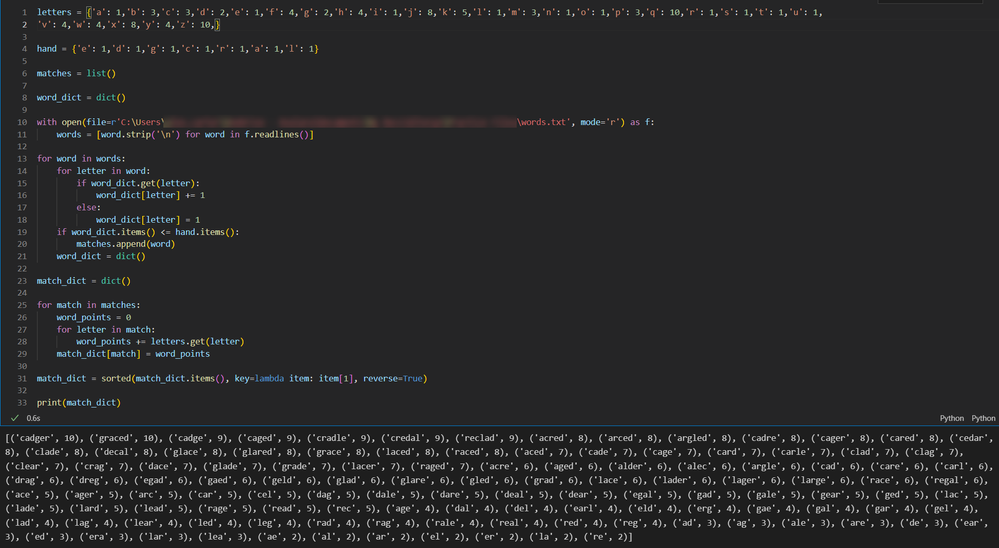The width and height of the screenshot is (999, 548).
Task: Click the ('clear', 7) entry in the output
Action: click(38, 466)
